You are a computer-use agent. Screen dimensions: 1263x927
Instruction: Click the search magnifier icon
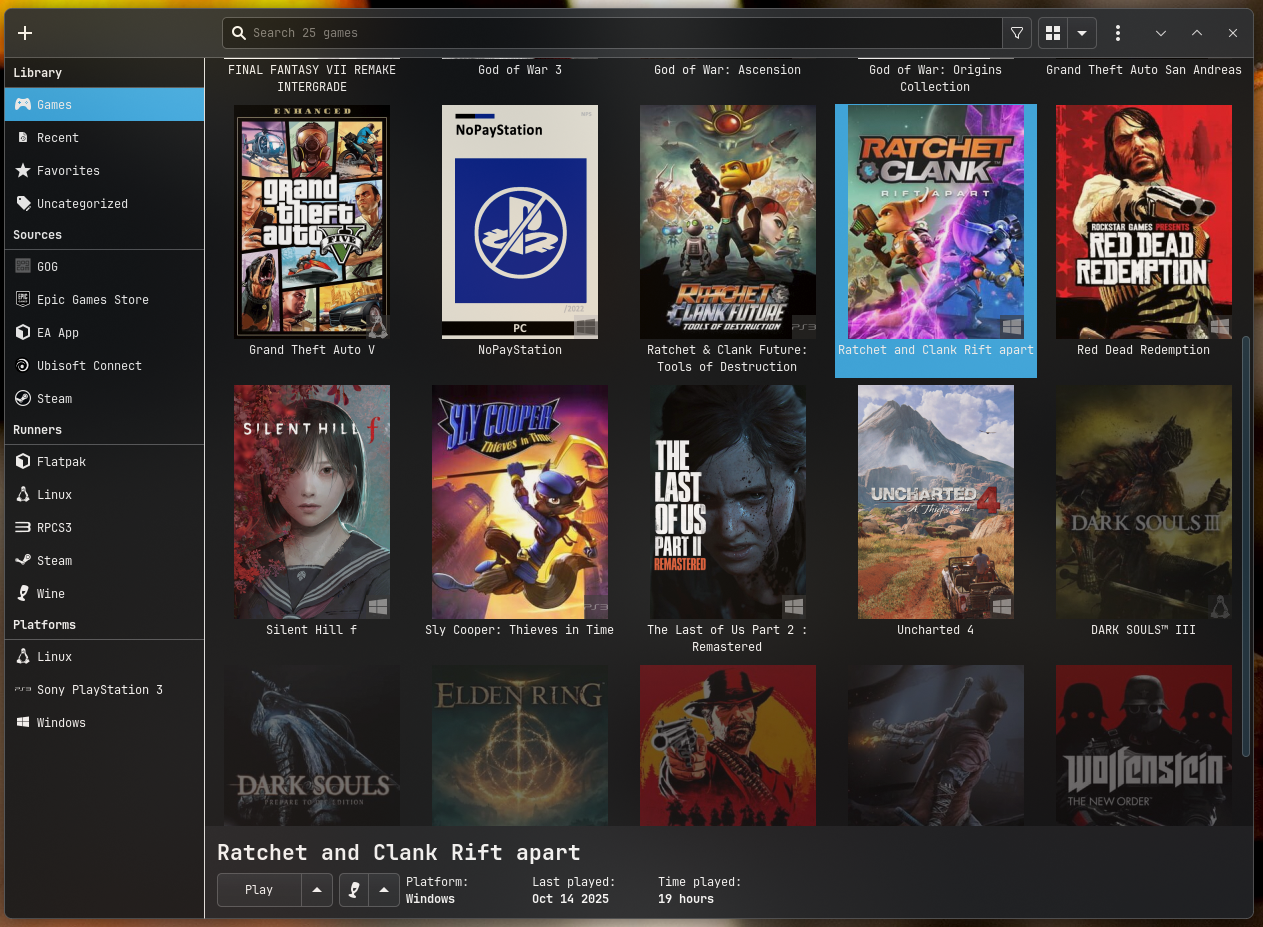239,33
